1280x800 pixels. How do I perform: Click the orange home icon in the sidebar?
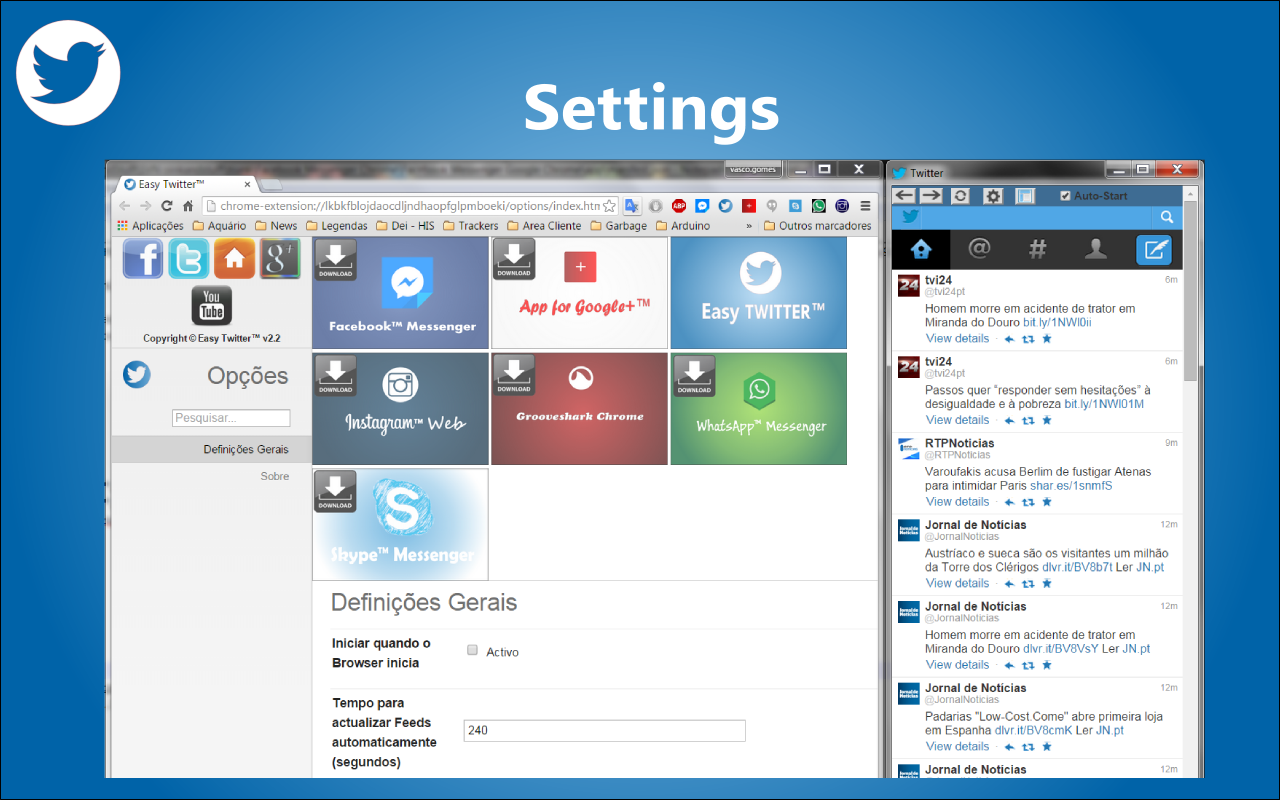point(234,258)
